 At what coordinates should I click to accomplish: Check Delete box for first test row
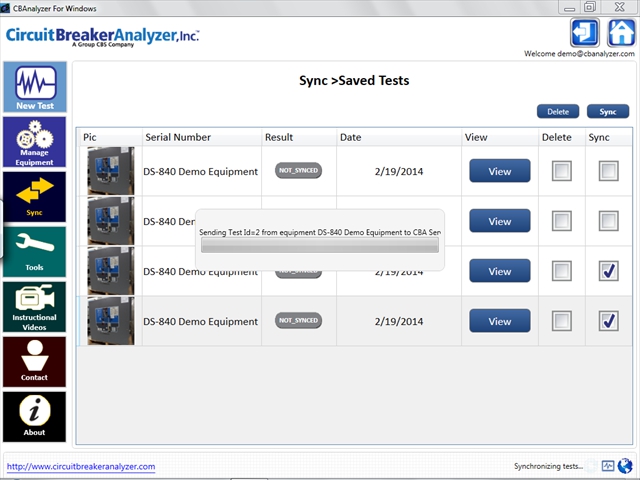click(562, 171)
